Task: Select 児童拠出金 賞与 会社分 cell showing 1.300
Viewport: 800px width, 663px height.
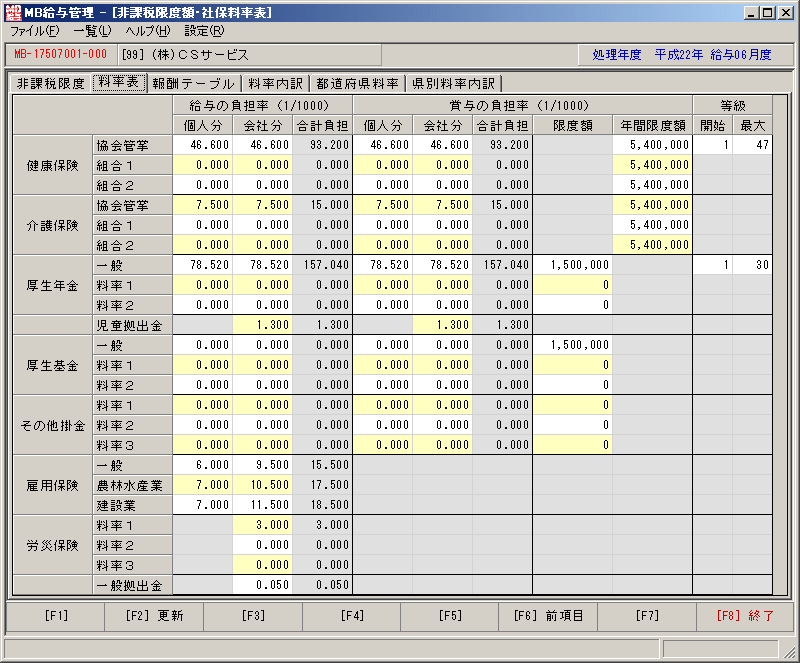Action: point(442,325)
